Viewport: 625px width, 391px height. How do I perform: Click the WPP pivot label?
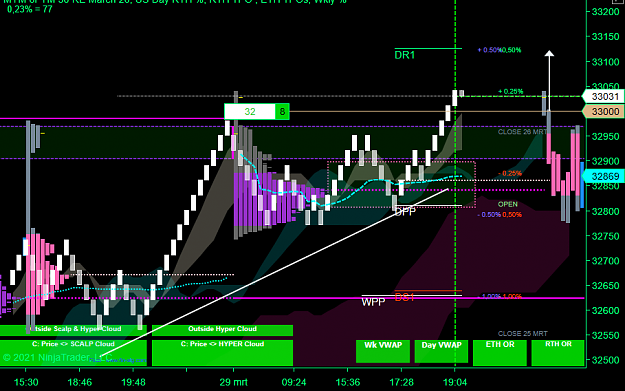373,302
